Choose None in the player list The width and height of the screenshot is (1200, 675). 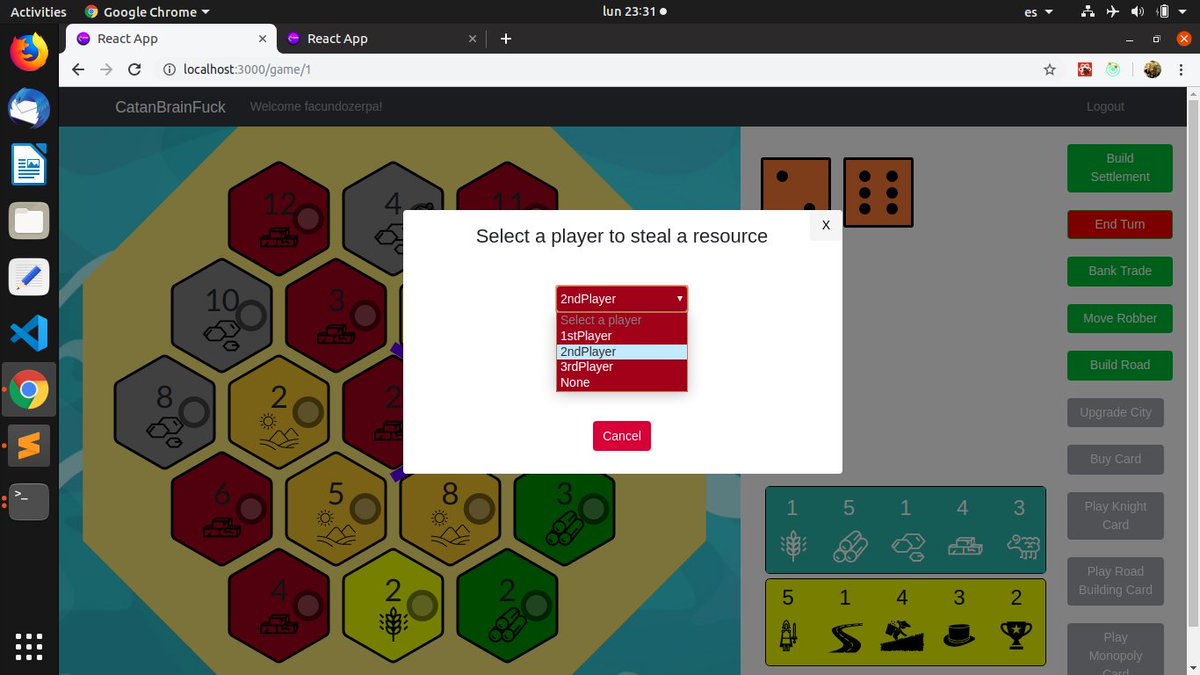(622, 383)
